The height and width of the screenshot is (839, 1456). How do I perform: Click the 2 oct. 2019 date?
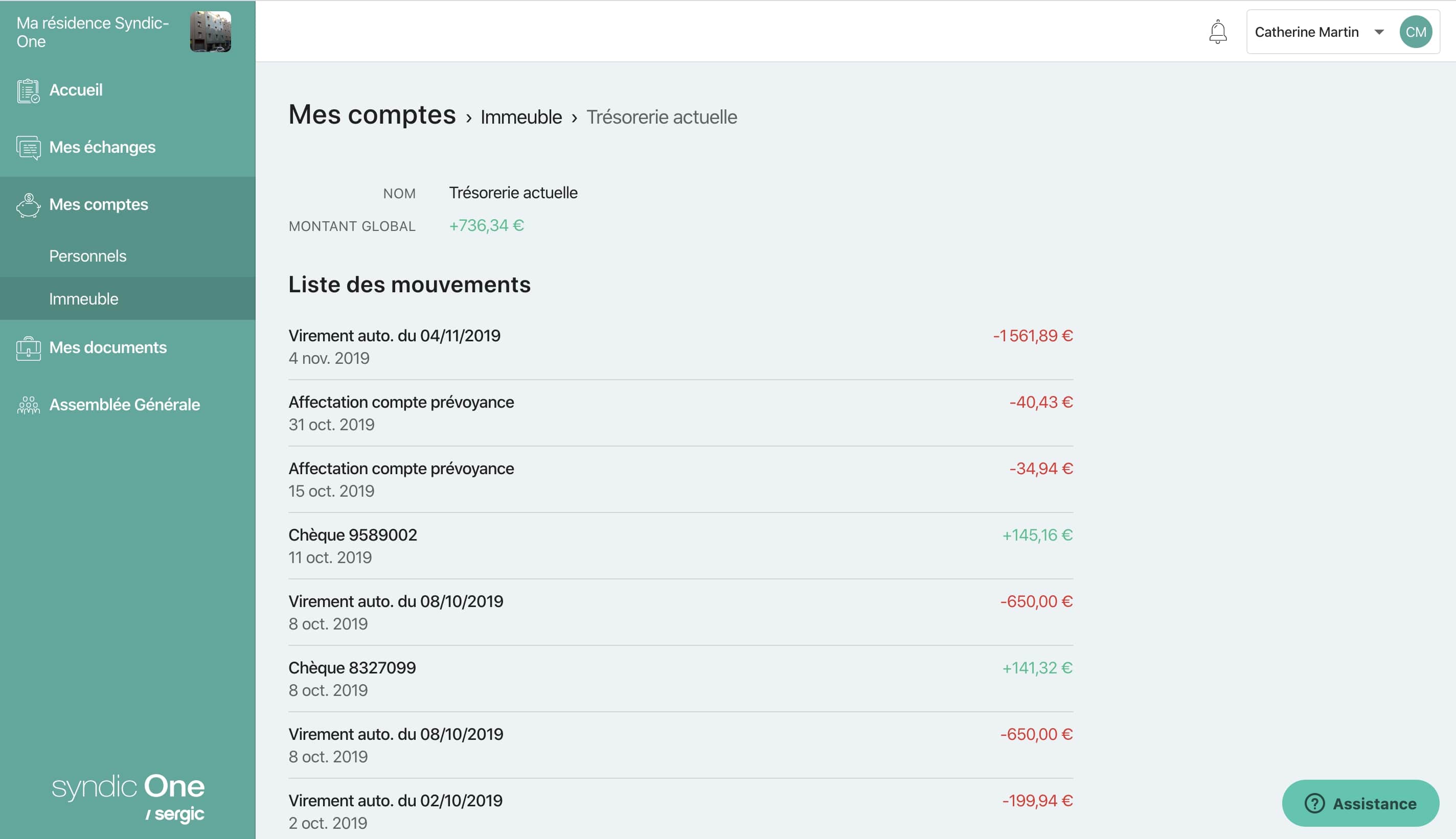(x=327, y=824)
